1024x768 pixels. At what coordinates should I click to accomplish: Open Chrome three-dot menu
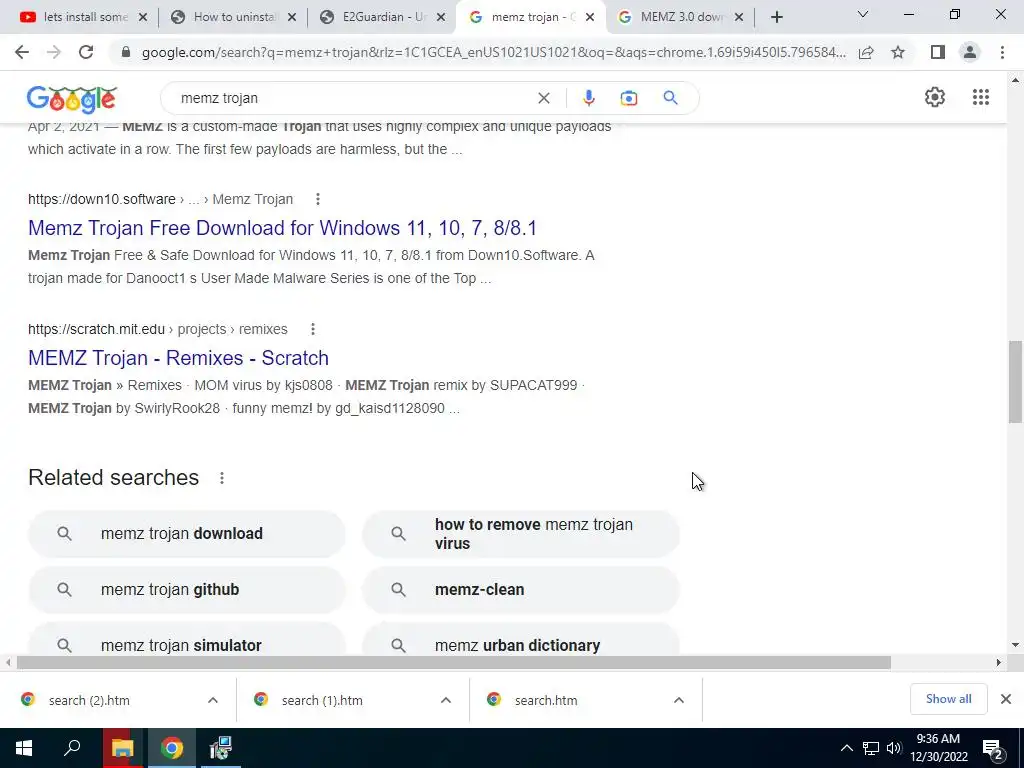tap(1002, 52)
